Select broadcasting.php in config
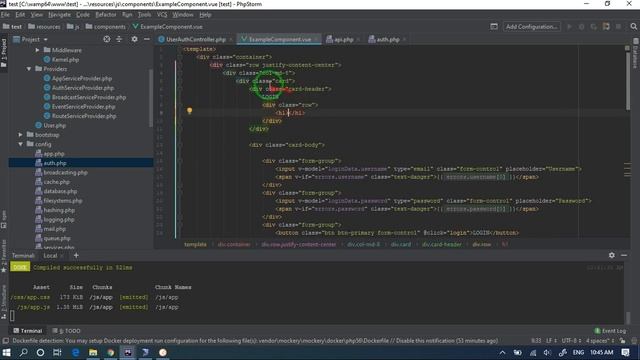The image size is (640, 360). (65, 173)
